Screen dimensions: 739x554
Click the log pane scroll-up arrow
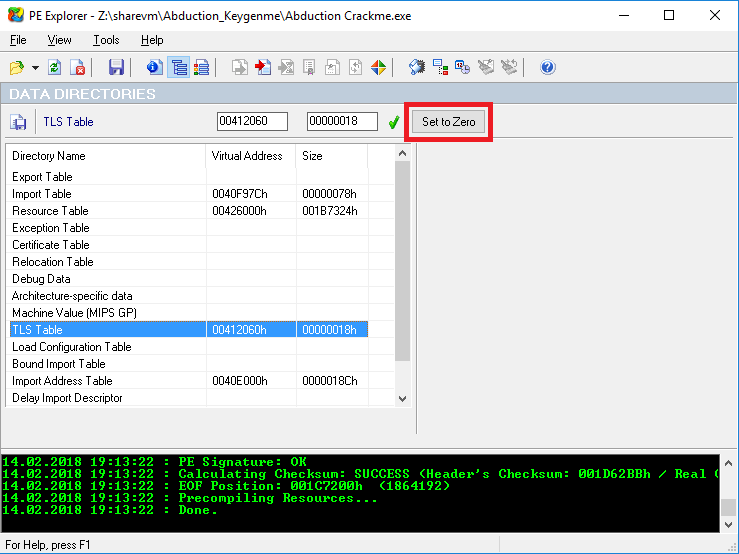coord(729,463)
